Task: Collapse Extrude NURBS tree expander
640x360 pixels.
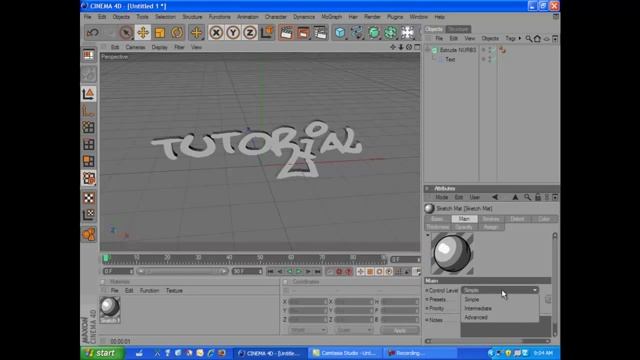Action: tap(428, 50)
